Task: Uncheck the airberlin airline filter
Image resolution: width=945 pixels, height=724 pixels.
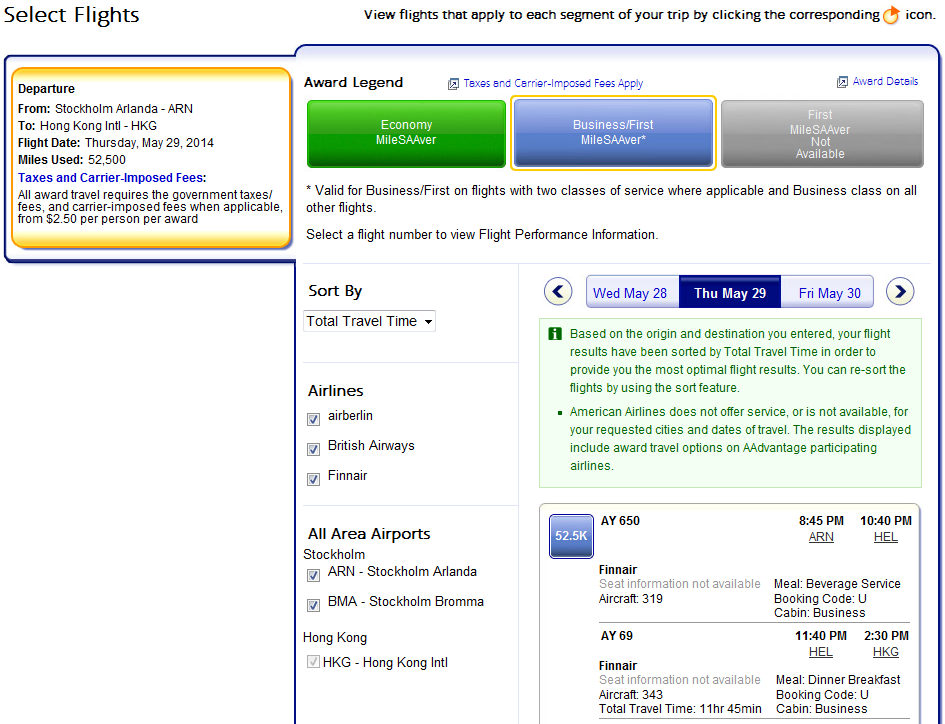Action: click(x=313, y=419)
